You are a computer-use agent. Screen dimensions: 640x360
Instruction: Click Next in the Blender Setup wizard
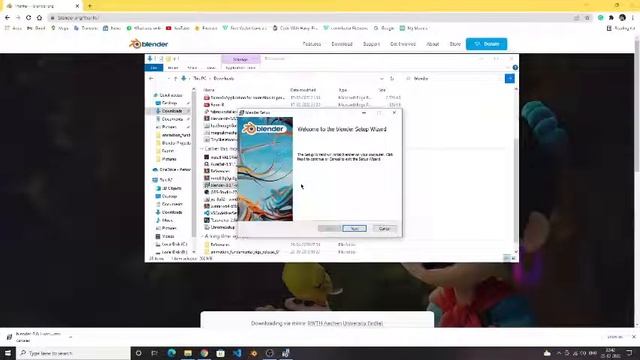[x=354, y=229]
